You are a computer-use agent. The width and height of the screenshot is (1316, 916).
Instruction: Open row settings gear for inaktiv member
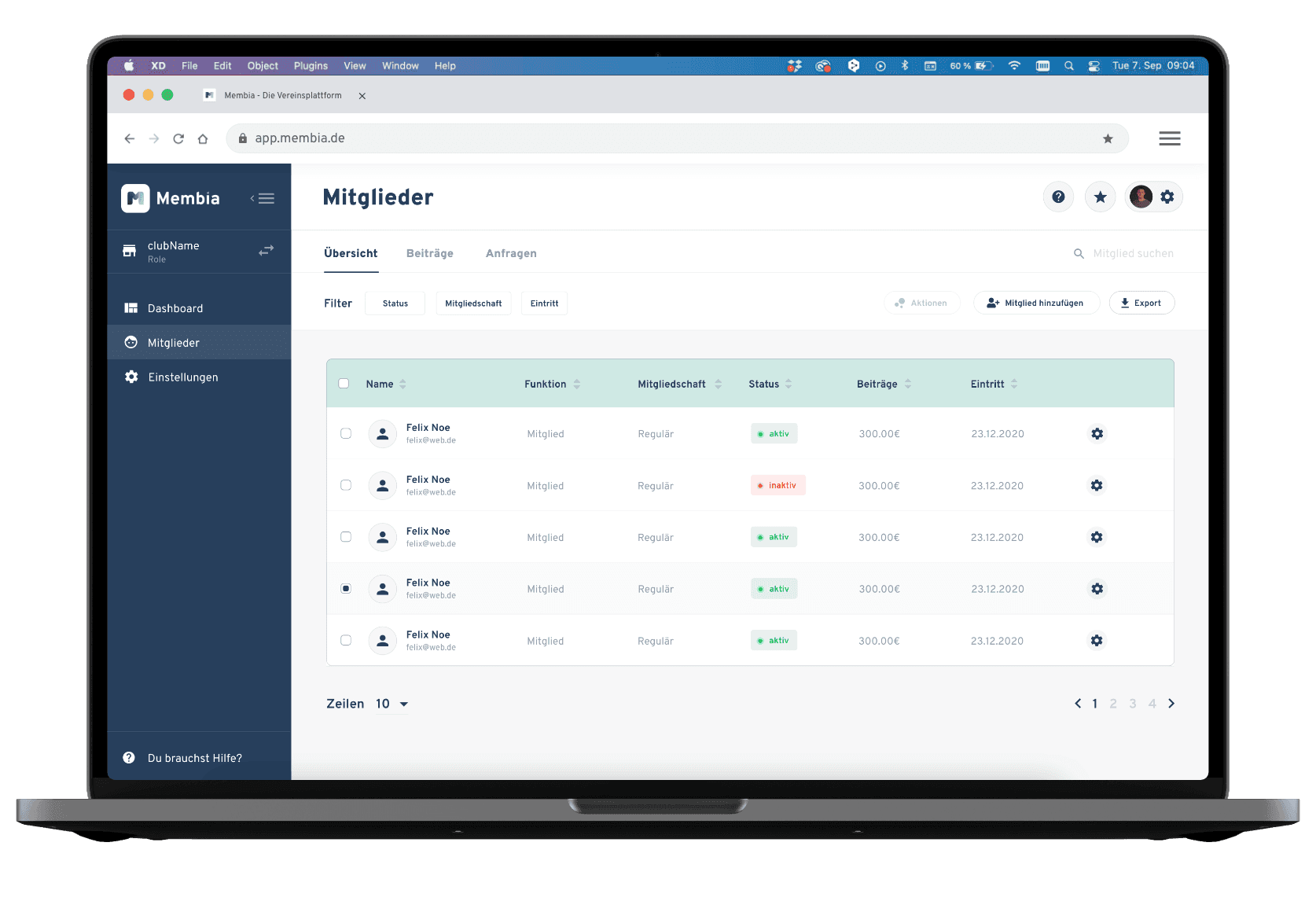tap(1097, 486)
